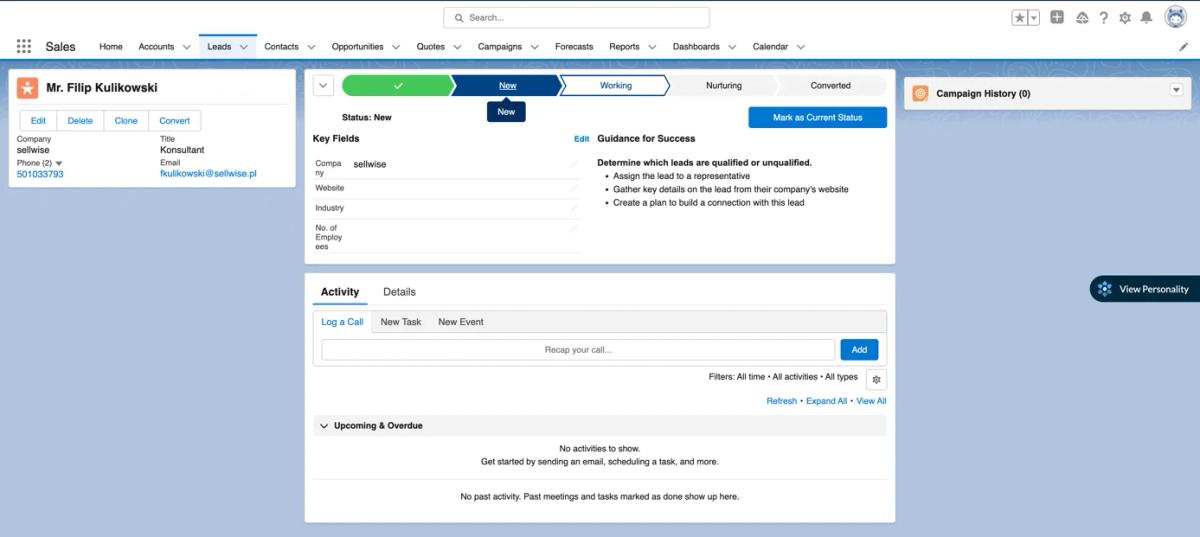Click the Convert button
The width and height of the screenshot is (1200, 537).
(x=174, y=120)
